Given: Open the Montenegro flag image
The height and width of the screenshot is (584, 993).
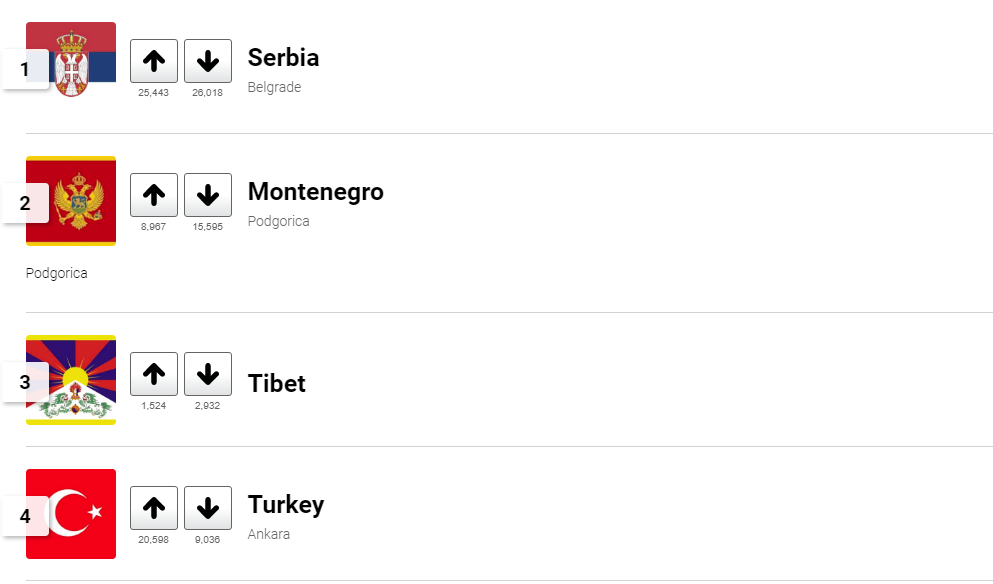Looking at the screenshot, I should click(x=71, y=201).
